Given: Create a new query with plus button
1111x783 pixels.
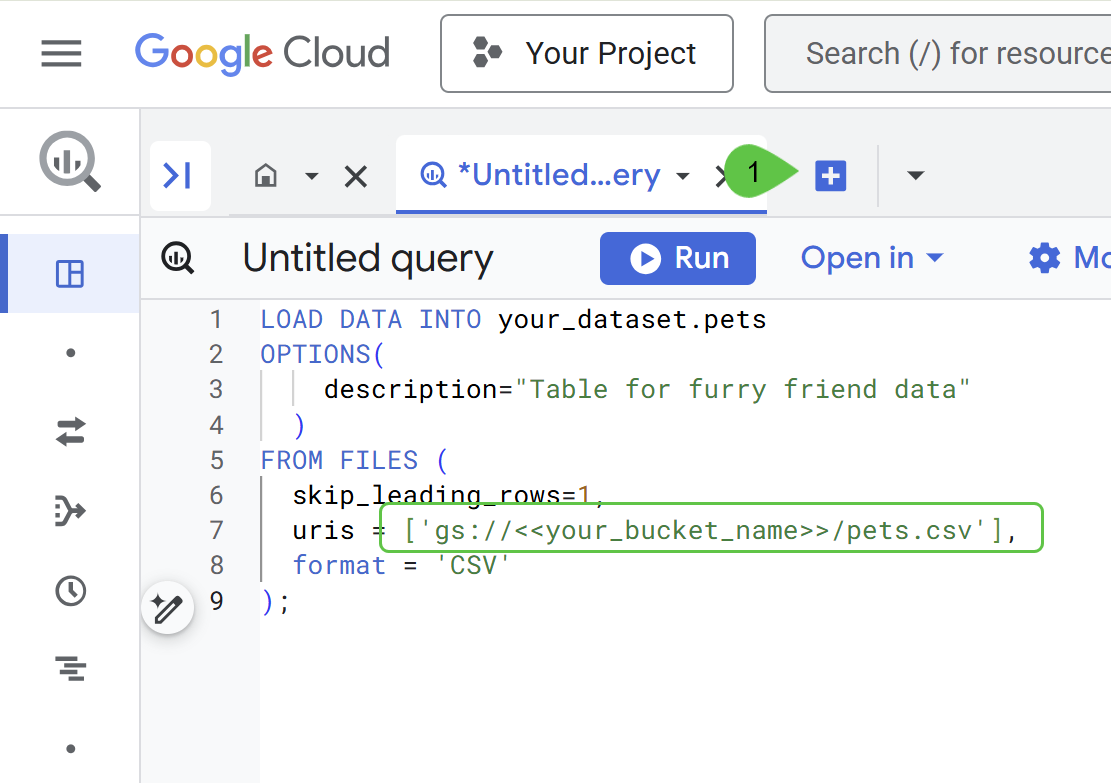Looking at the screenshot, I should click(830, 176).
